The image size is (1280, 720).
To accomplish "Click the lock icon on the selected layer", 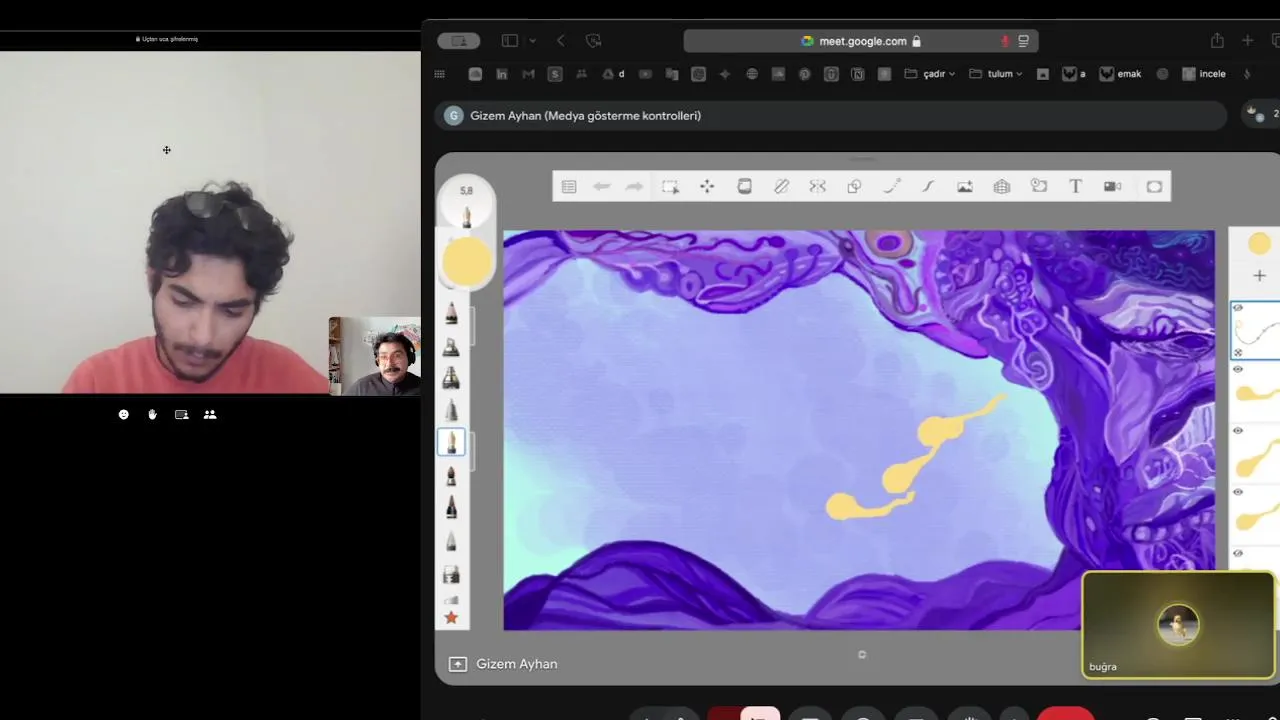I will coord(1238,352).
